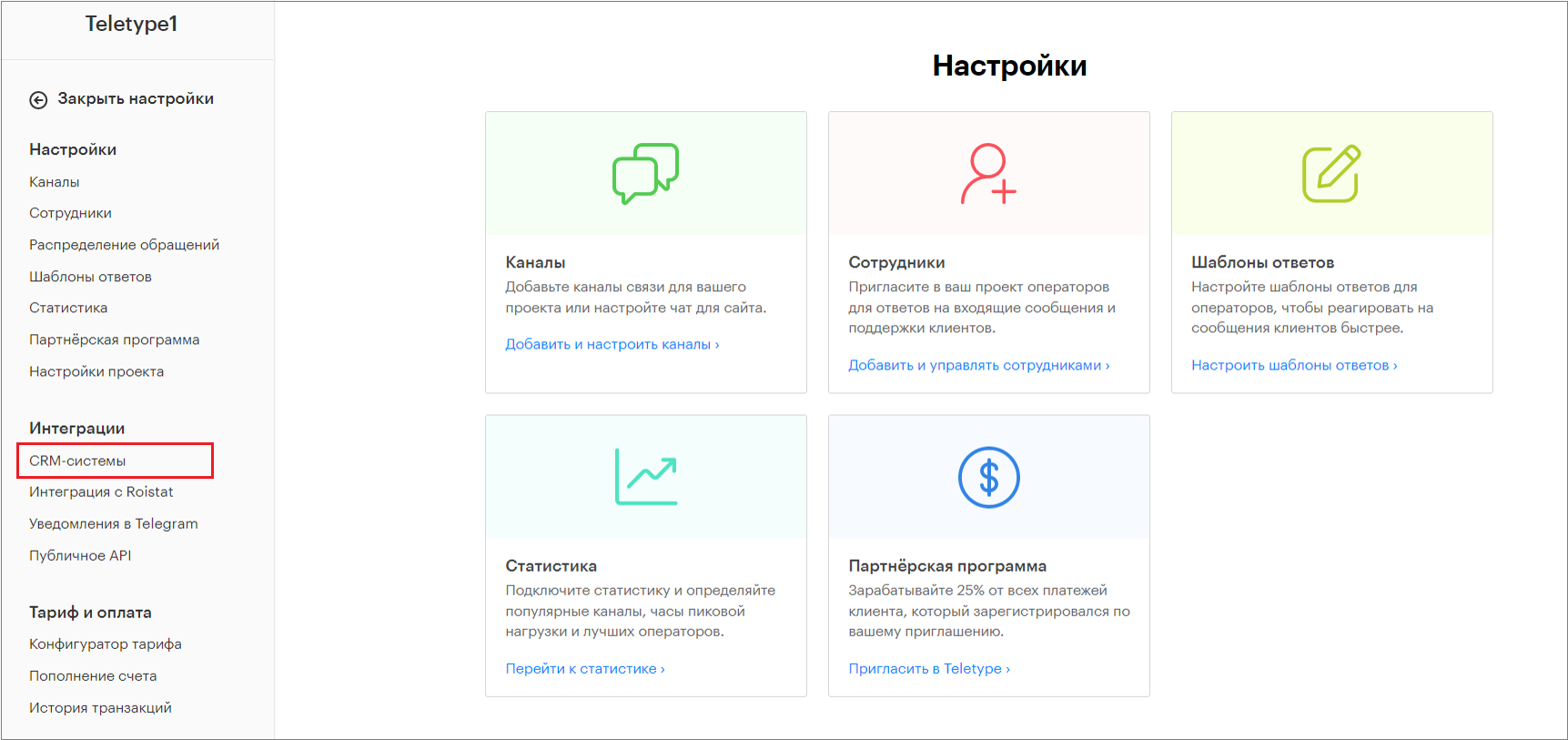Click the teal growth chart Статистика icon
The height and width of the screenshot is (740, 1568).
645,476
